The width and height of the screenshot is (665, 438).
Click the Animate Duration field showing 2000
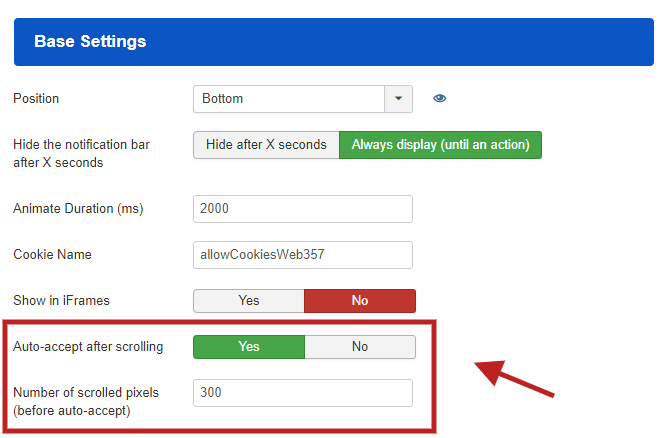tap(303, 209)
